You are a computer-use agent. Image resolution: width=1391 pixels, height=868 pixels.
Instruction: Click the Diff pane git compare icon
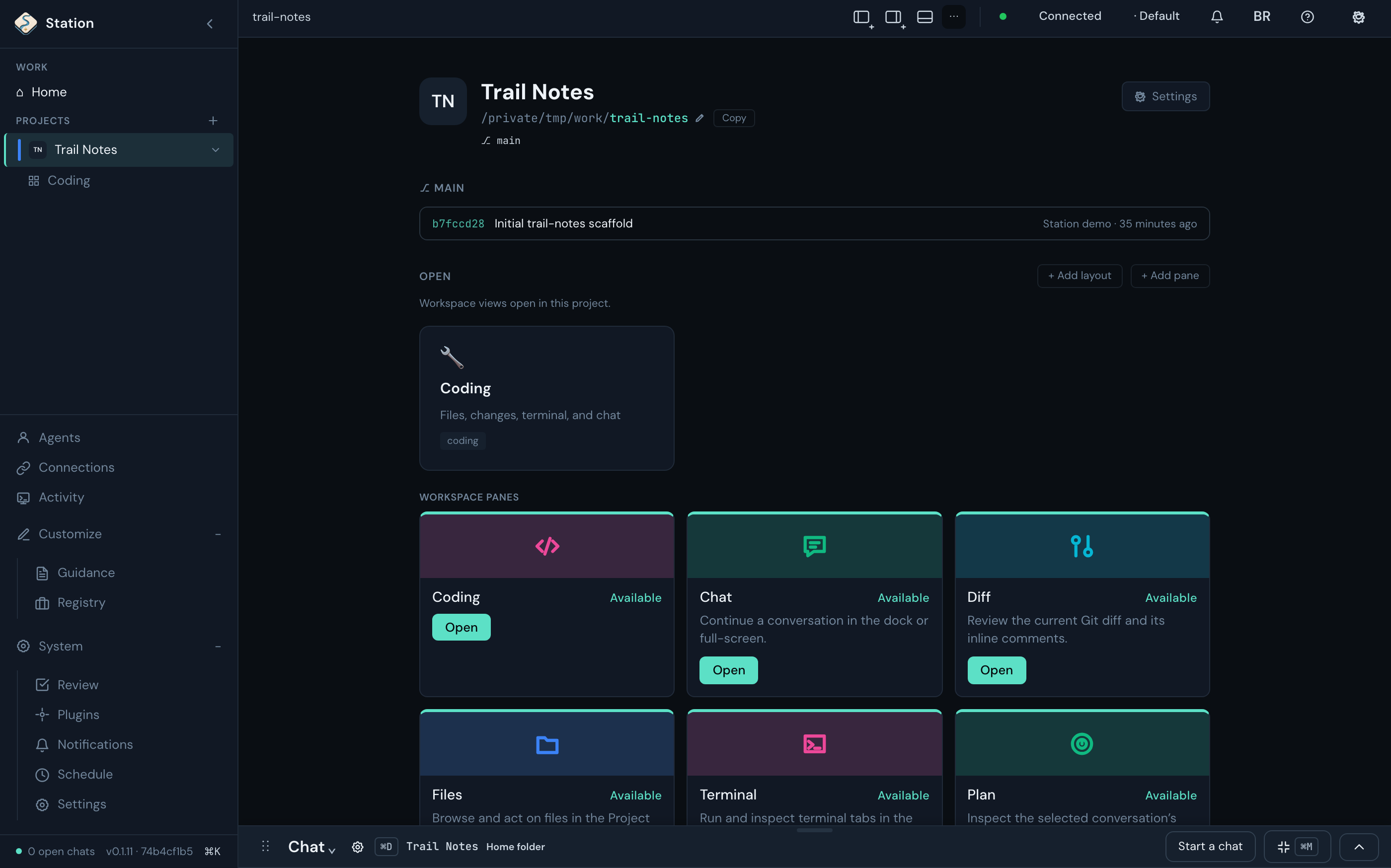1082,547
